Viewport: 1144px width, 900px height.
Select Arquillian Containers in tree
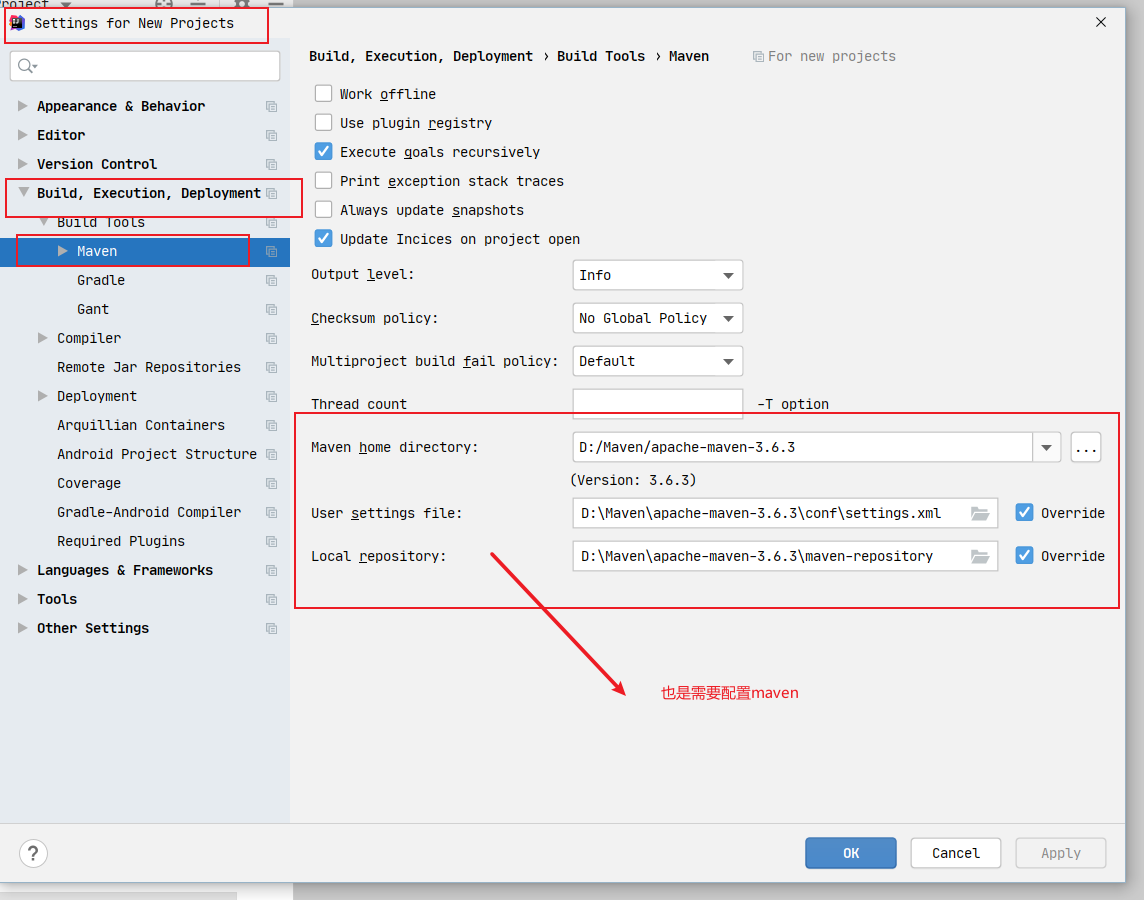[141, 425]
